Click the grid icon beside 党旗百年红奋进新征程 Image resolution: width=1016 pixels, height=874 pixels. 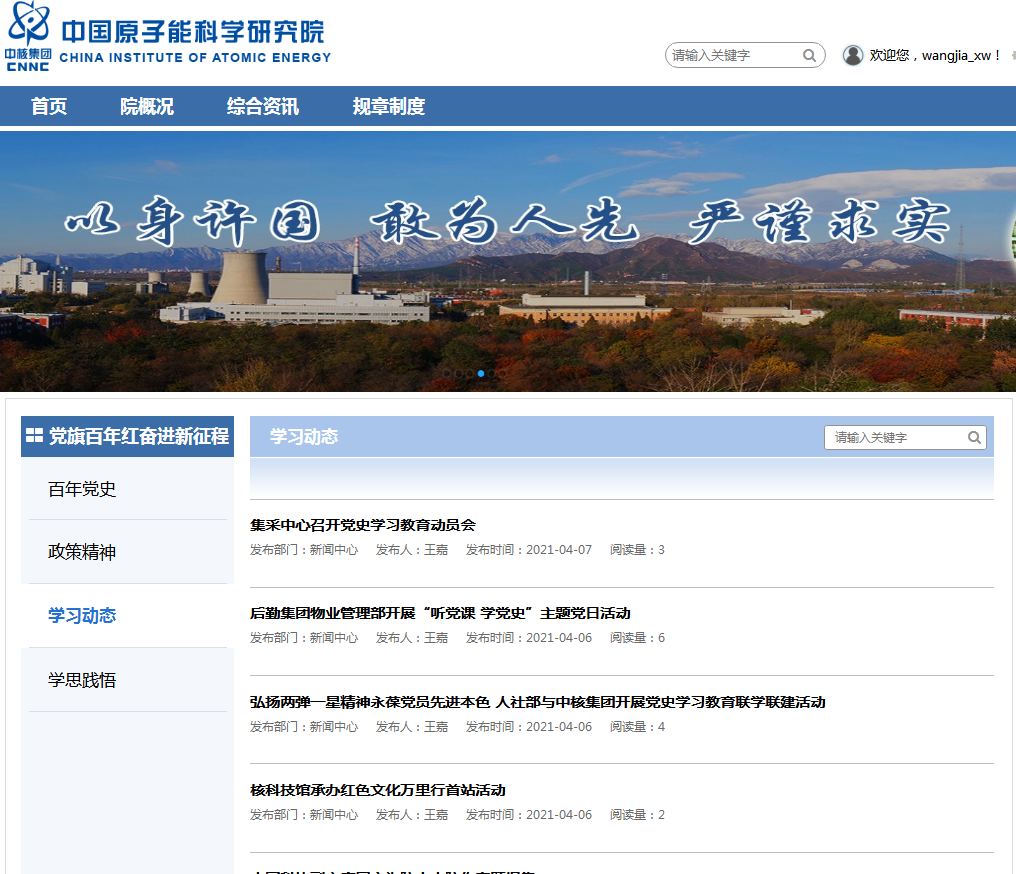(x=34, y=436)
